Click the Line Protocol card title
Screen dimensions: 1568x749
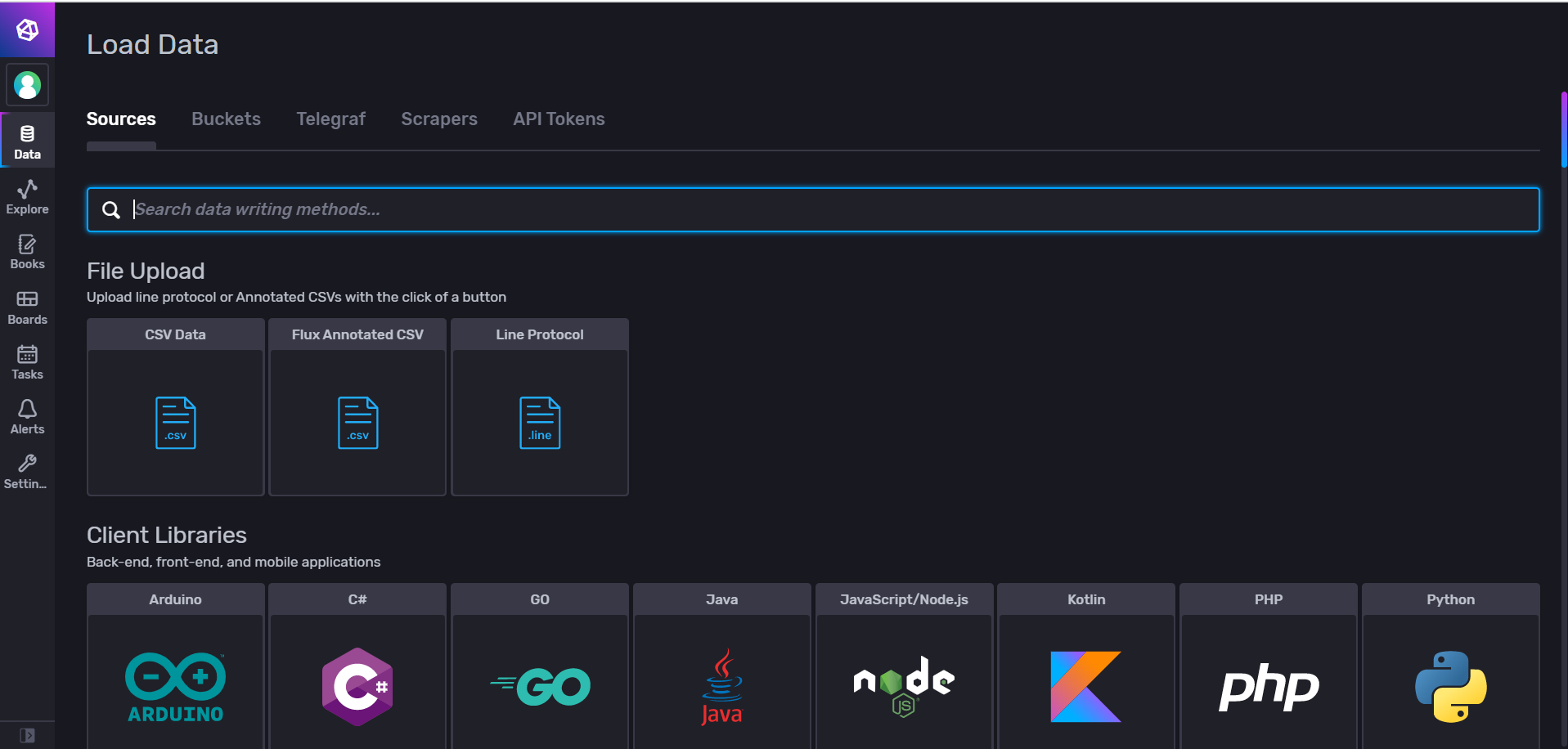[x=540, y=334]
